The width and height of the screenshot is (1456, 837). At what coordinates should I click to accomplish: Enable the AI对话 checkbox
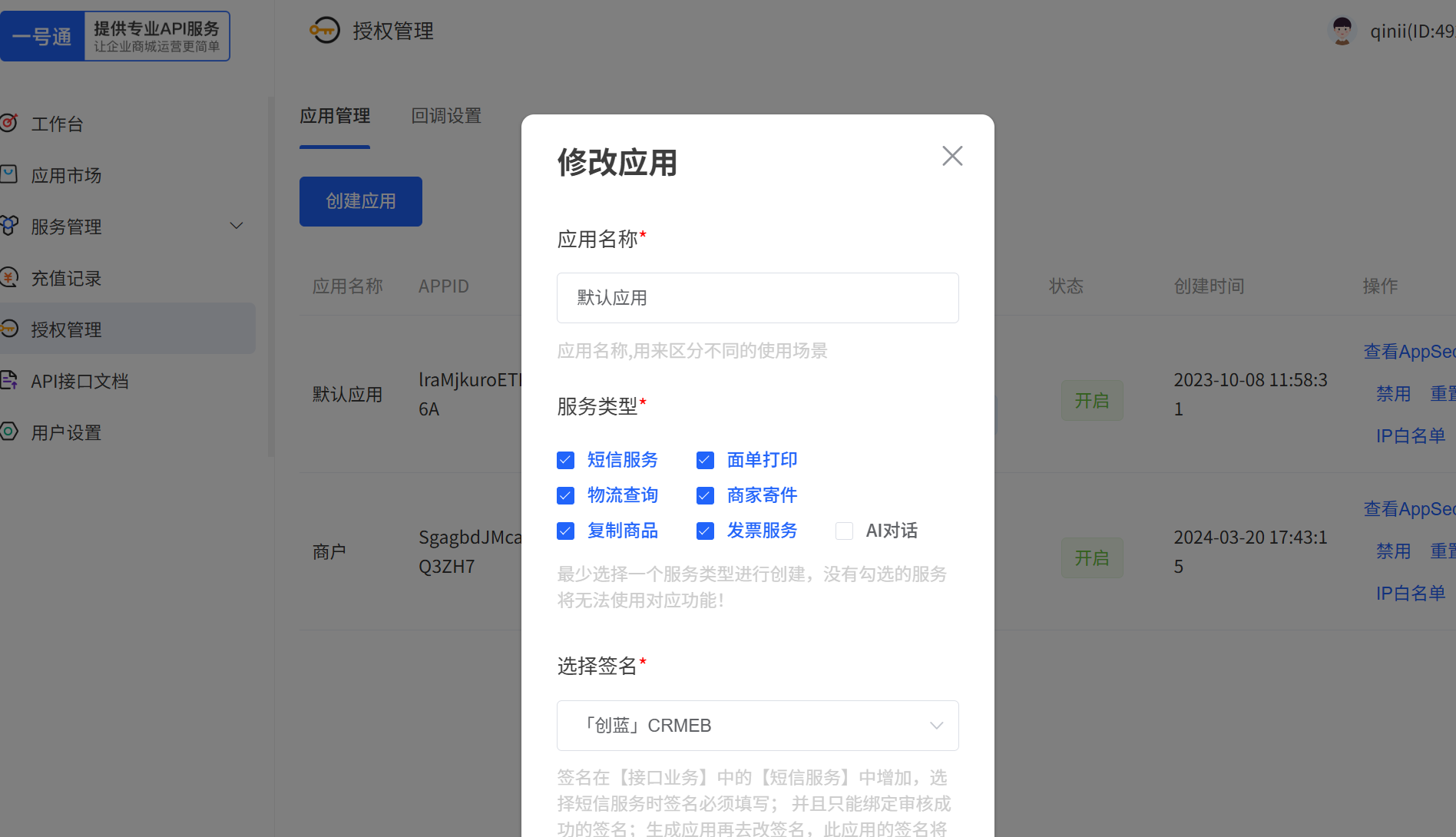844,531
